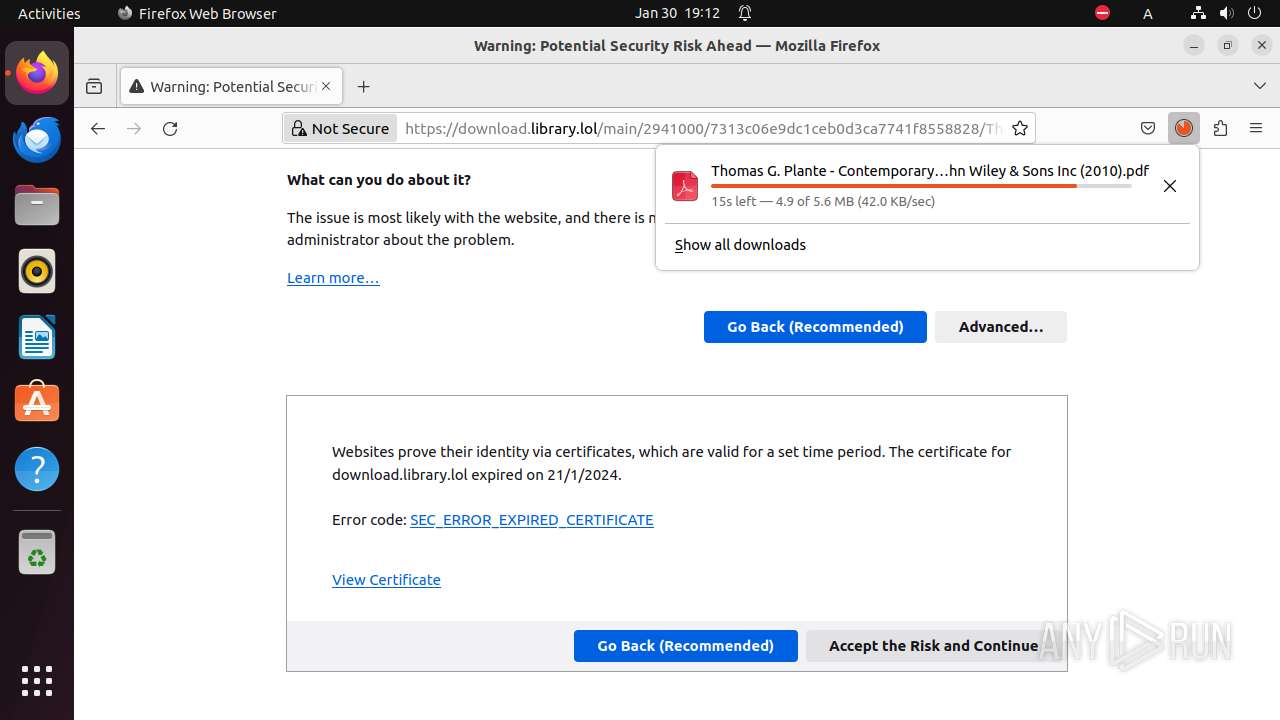Click the PDF file icon in downloads
Screen dimensions: 1280x720
tap(685, 186)
